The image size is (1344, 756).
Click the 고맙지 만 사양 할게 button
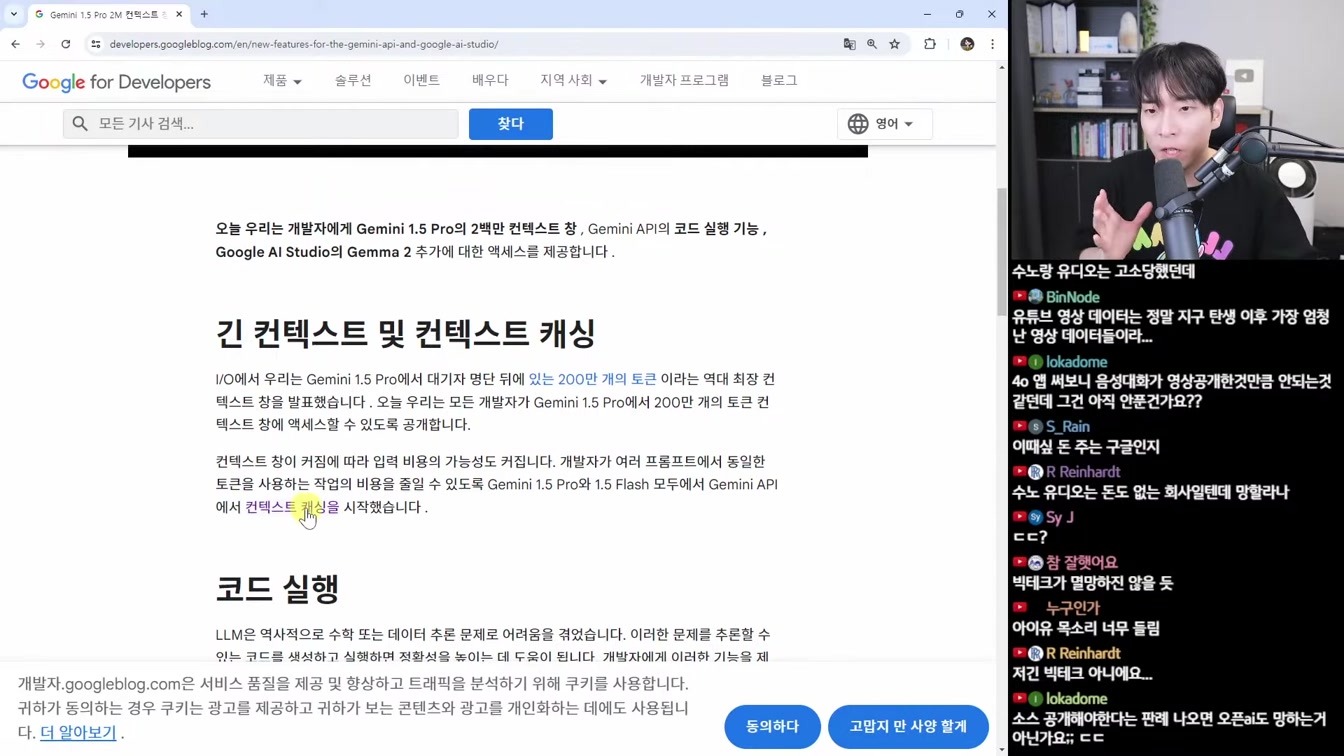tap(908, 727)
